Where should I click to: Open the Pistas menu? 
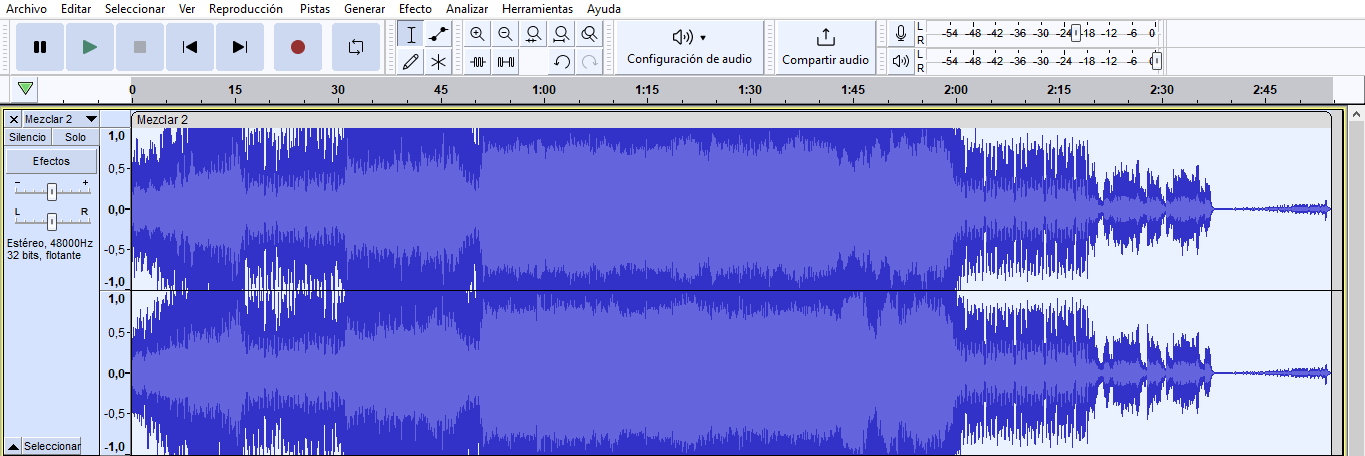[315, 9]
